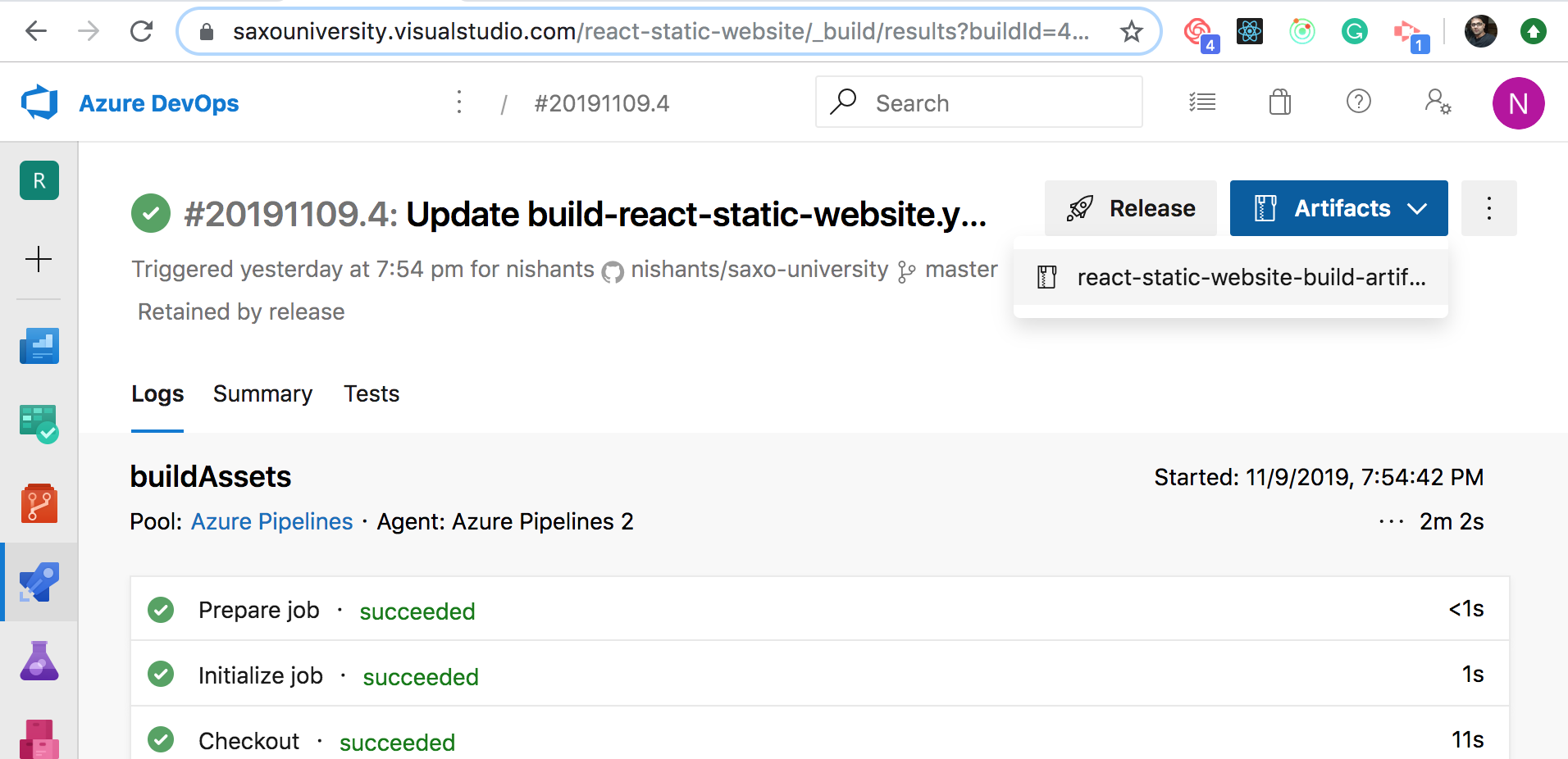Open the User settings icon

pyautogui.click(x=1438, y=102)
